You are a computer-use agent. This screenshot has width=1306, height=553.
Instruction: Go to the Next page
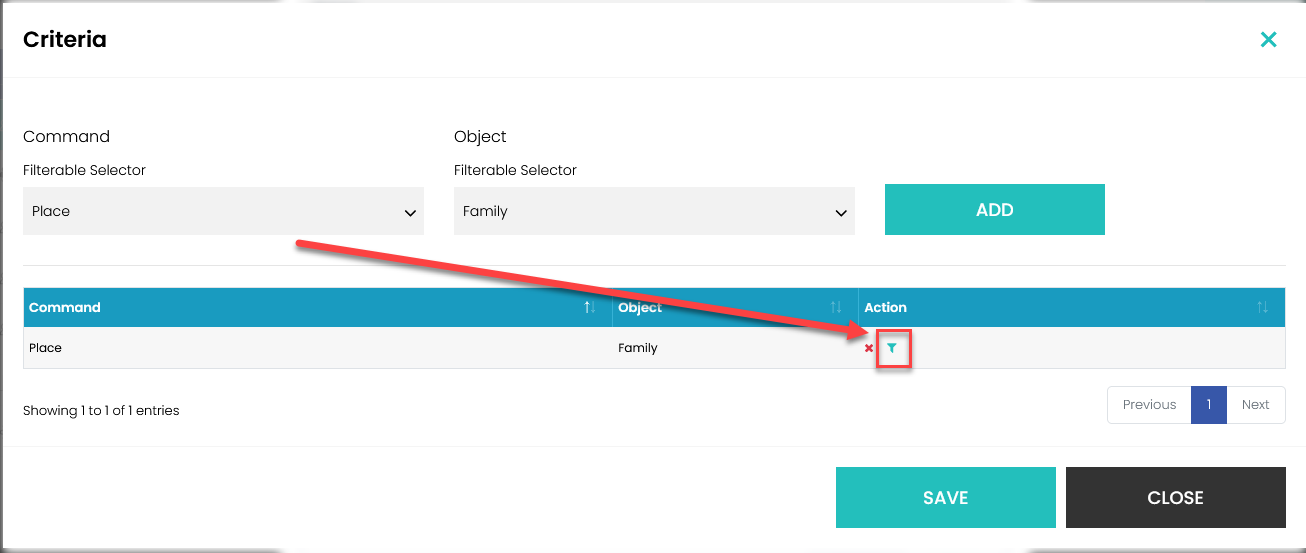click(x=1255, y=405)
